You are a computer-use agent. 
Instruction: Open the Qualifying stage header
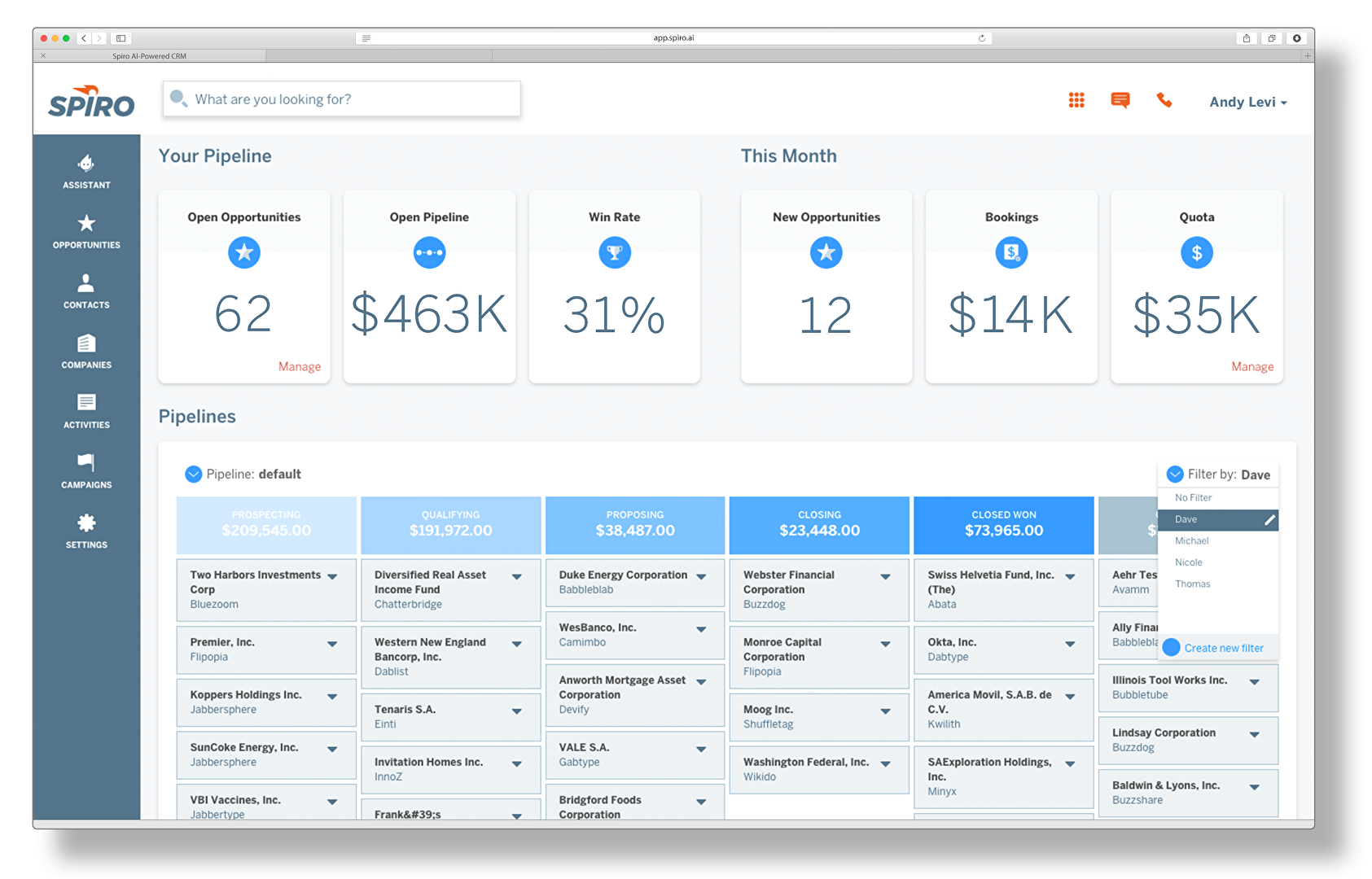(450, 525)
